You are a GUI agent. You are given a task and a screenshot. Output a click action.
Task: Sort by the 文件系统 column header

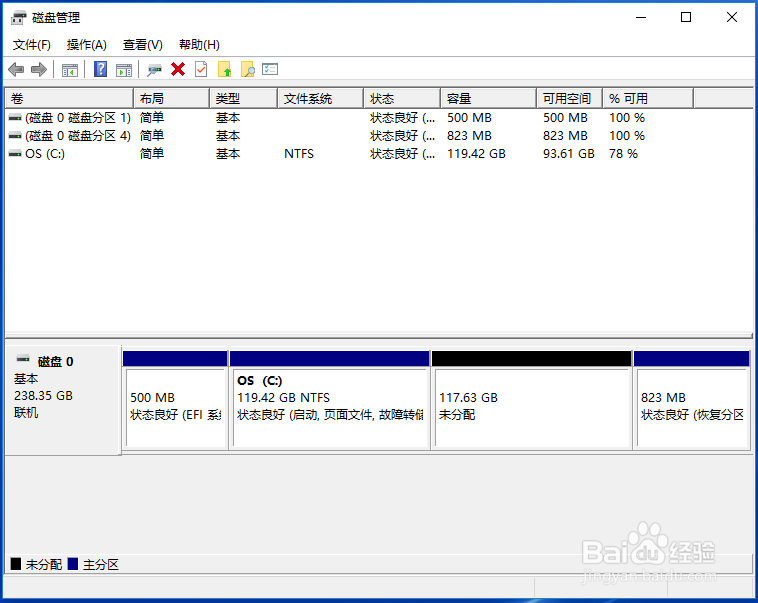[x=321, y=99]
